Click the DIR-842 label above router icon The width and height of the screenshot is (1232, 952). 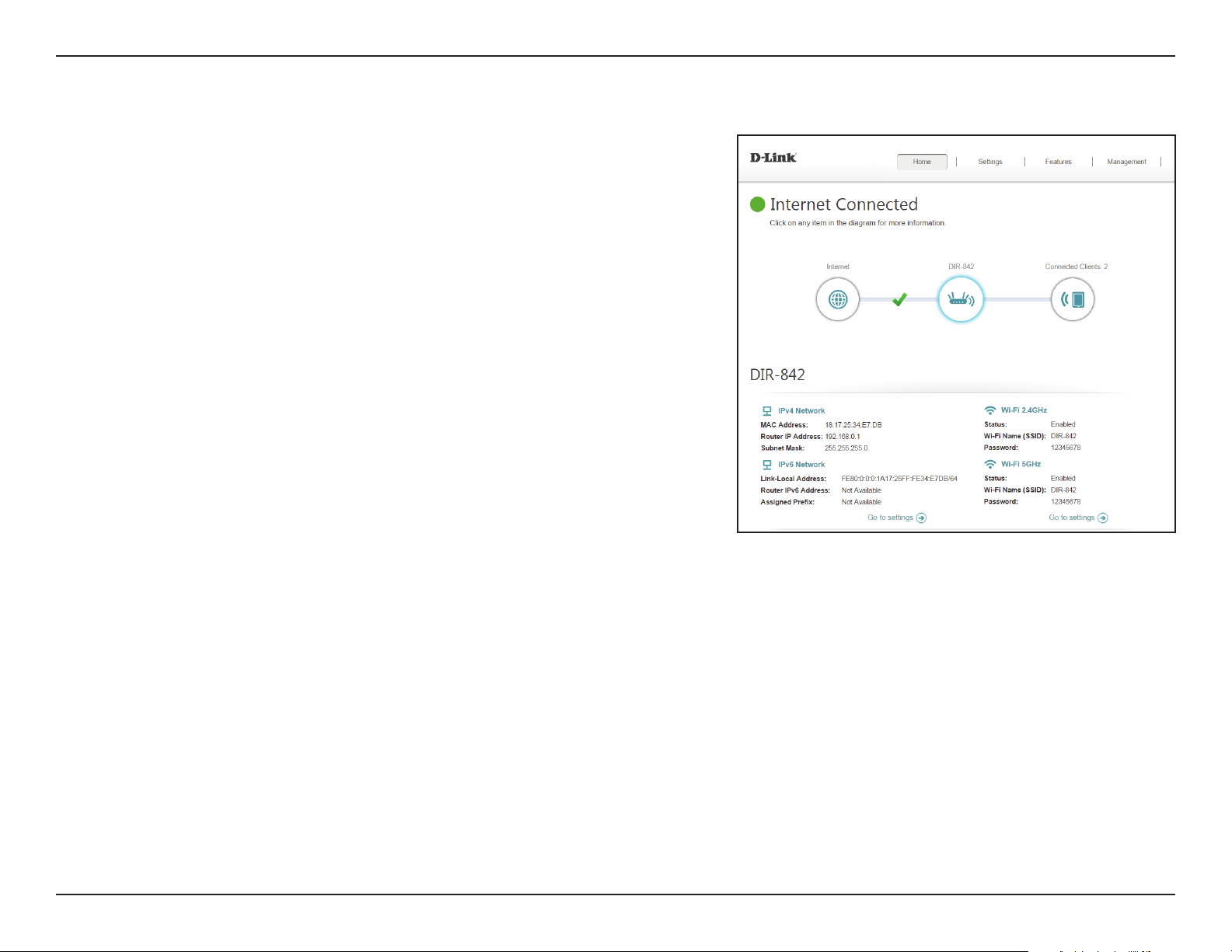pos(961,267)
